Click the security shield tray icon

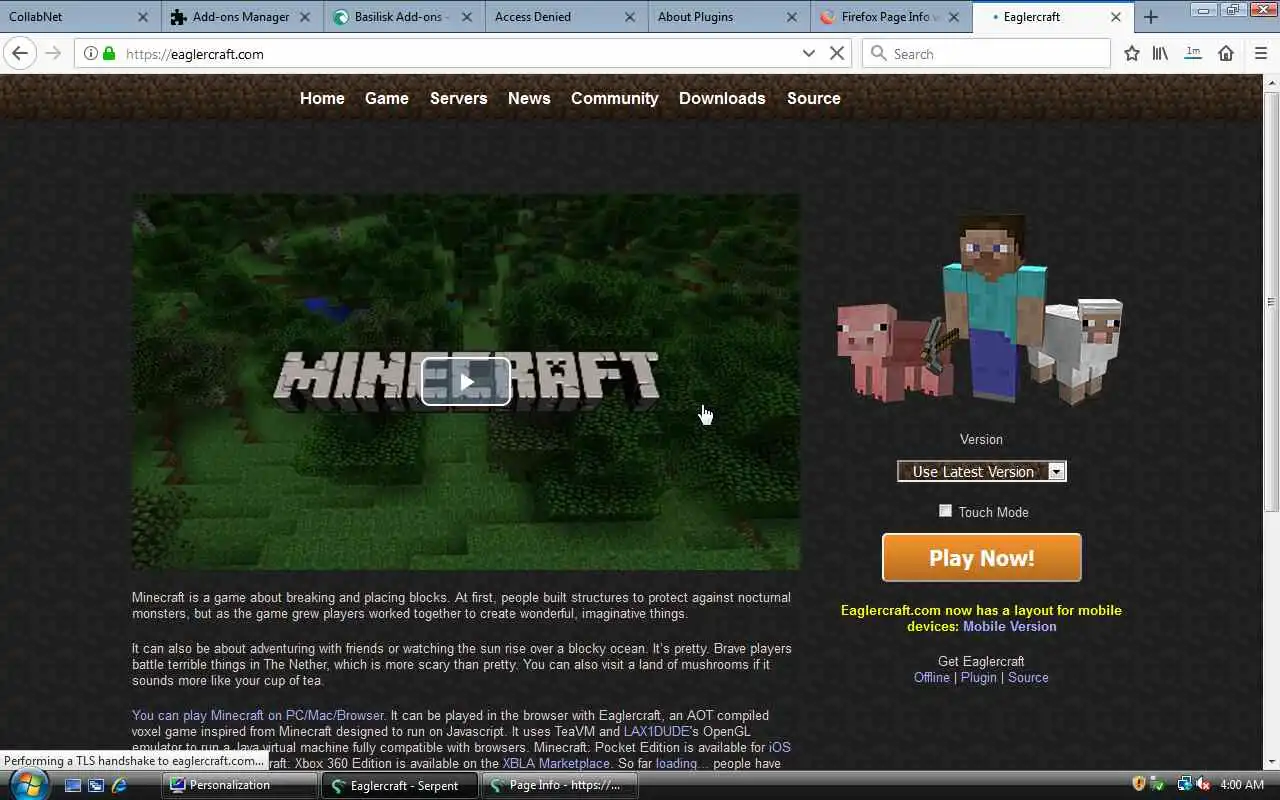coord(1139,785)
